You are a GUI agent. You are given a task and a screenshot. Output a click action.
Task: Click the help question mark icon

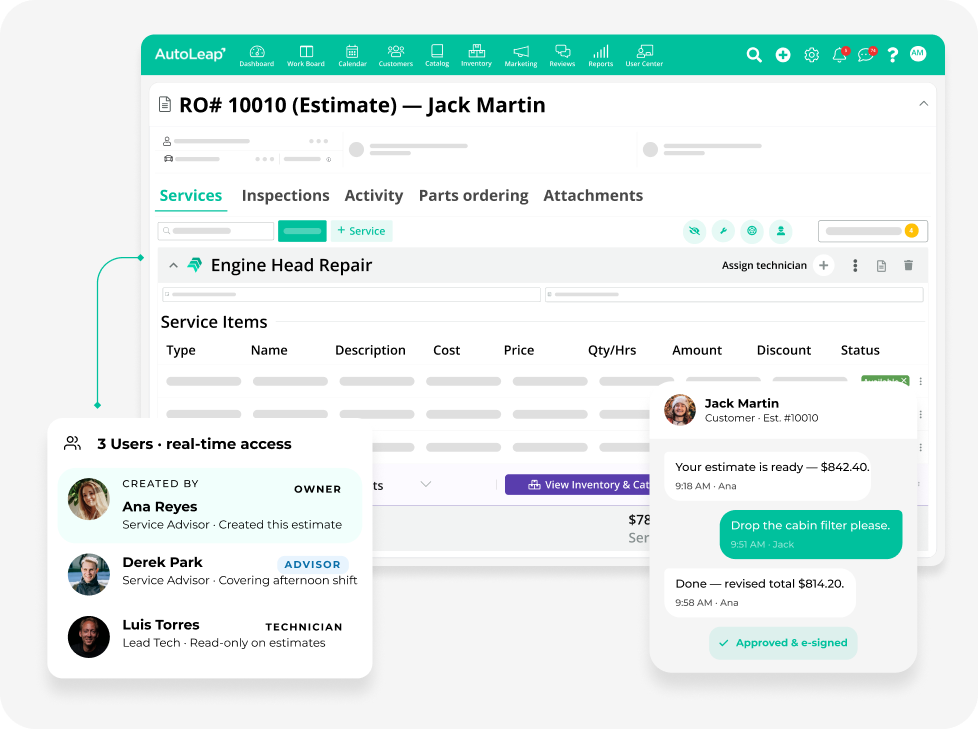pyautogui.click(x=893, y=55)
